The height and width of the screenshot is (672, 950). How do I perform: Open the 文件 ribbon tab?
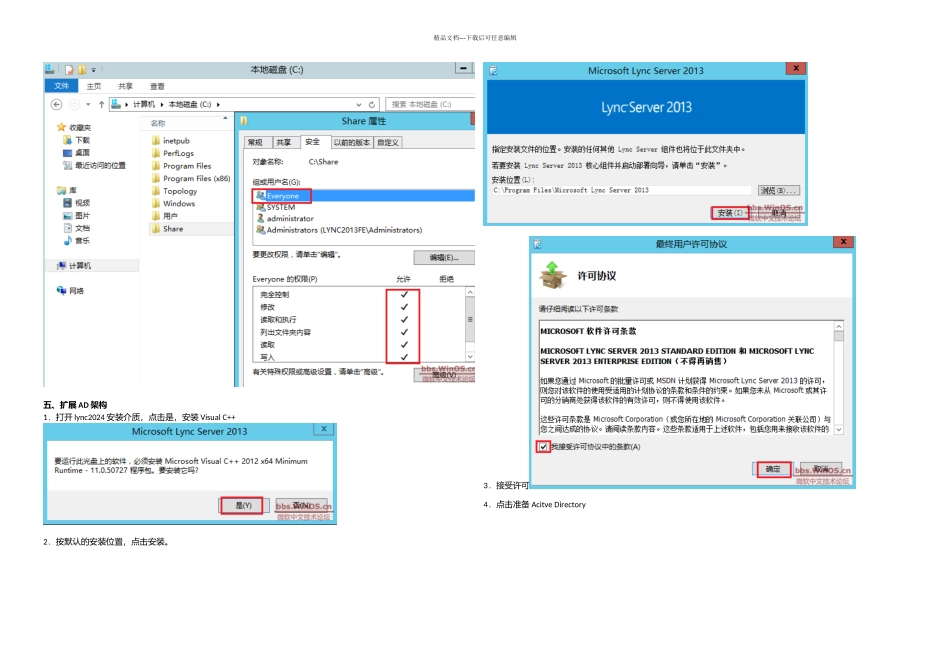(x=61, y=86)
